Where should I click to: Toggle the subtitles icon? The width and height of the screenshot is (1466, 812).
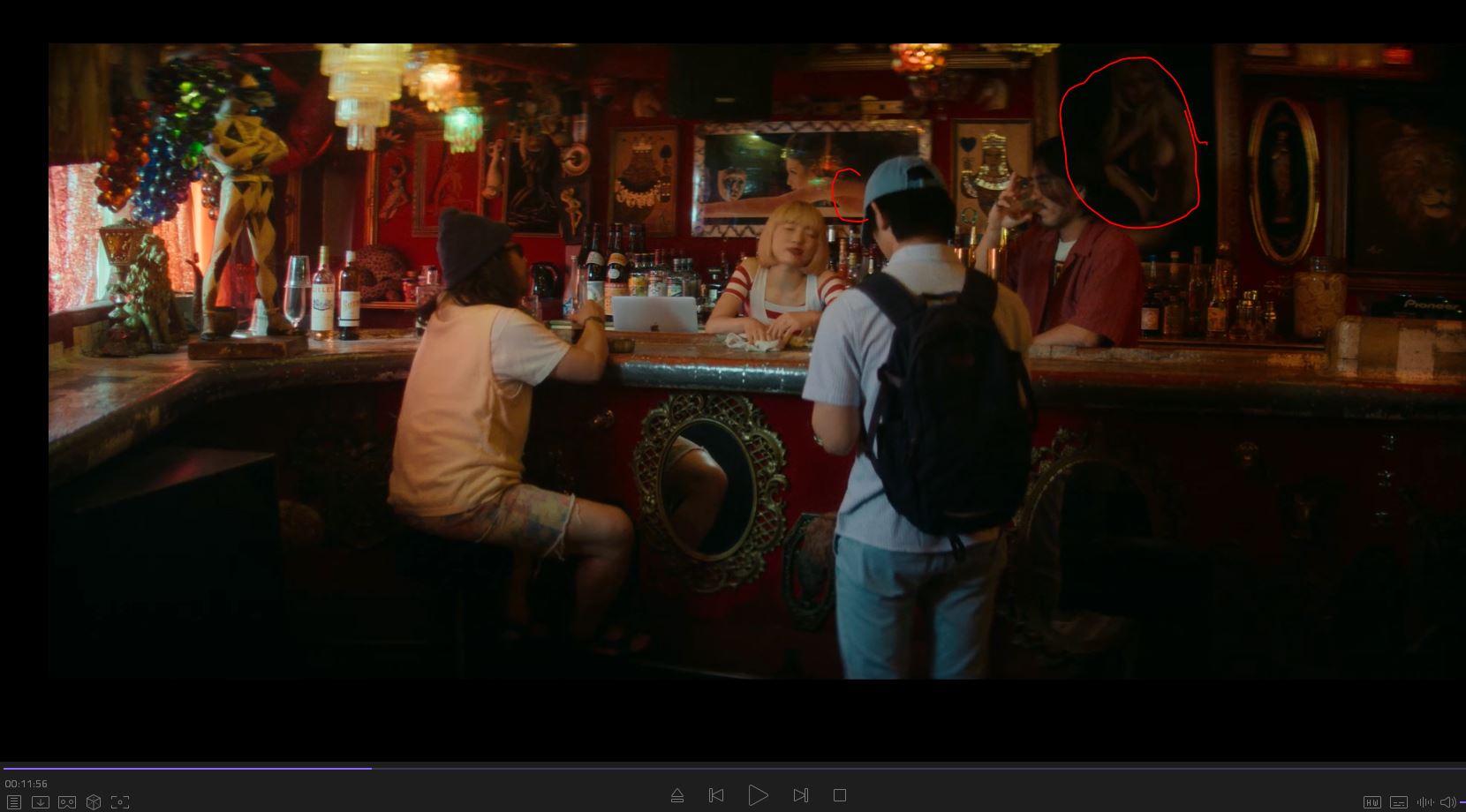1398,802
